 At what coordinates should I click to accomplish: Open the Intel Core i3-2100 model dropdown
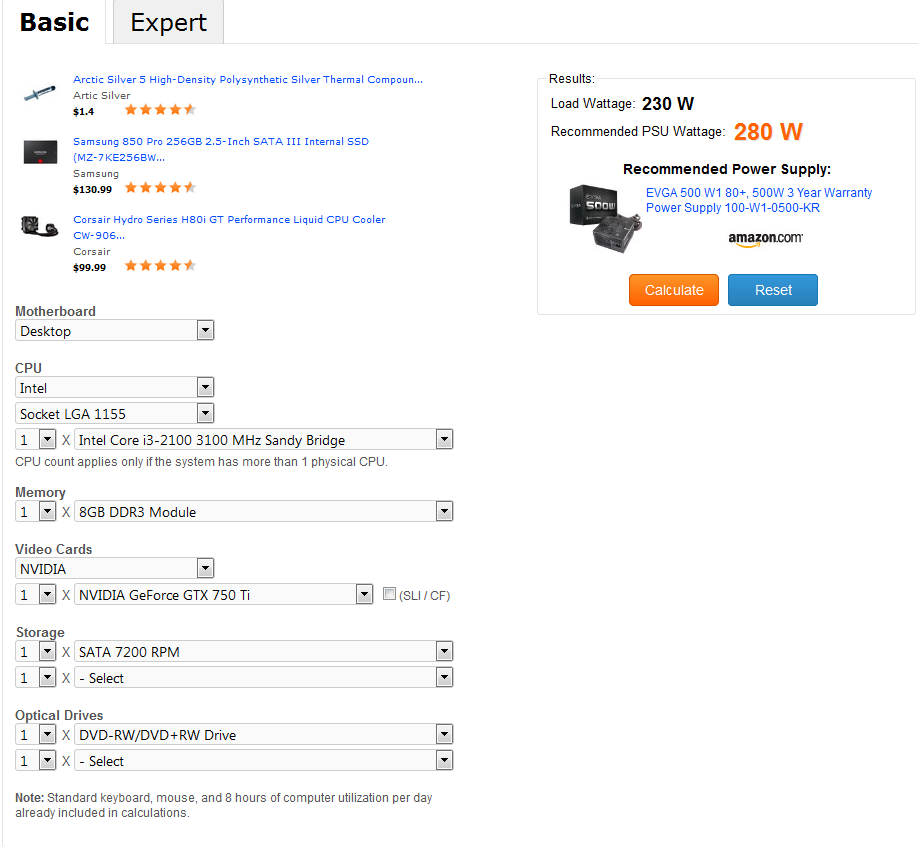click(x=263, y=440)
